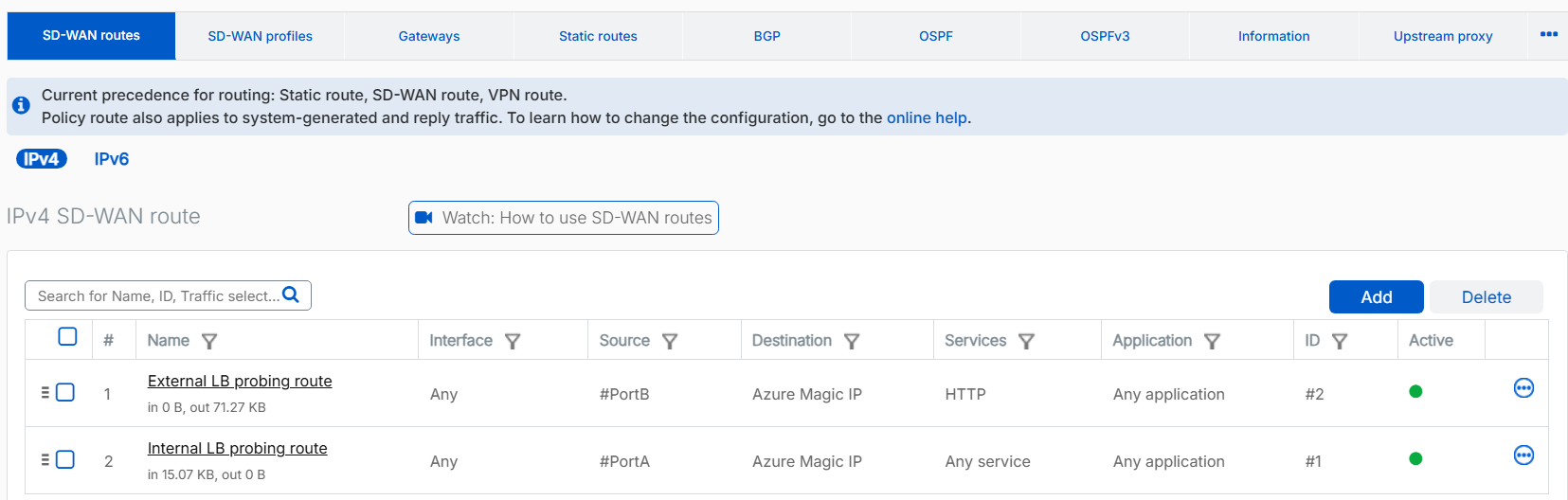Viewport: 1568px width, 500px height.
Task: Click the route search input field
Action: click(x=156, y=296)
